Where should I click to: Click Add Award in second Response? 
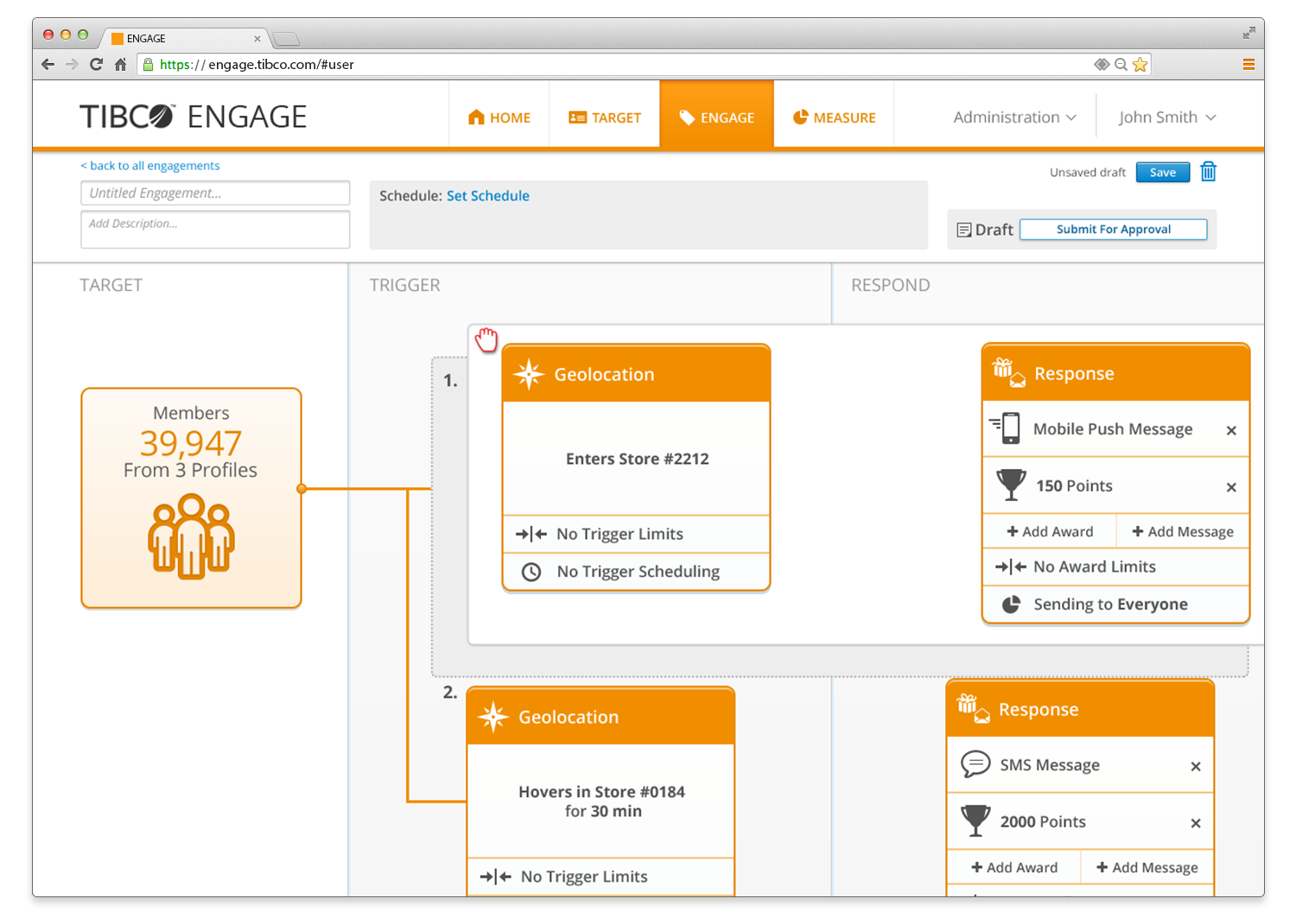tap(1014, 868)
